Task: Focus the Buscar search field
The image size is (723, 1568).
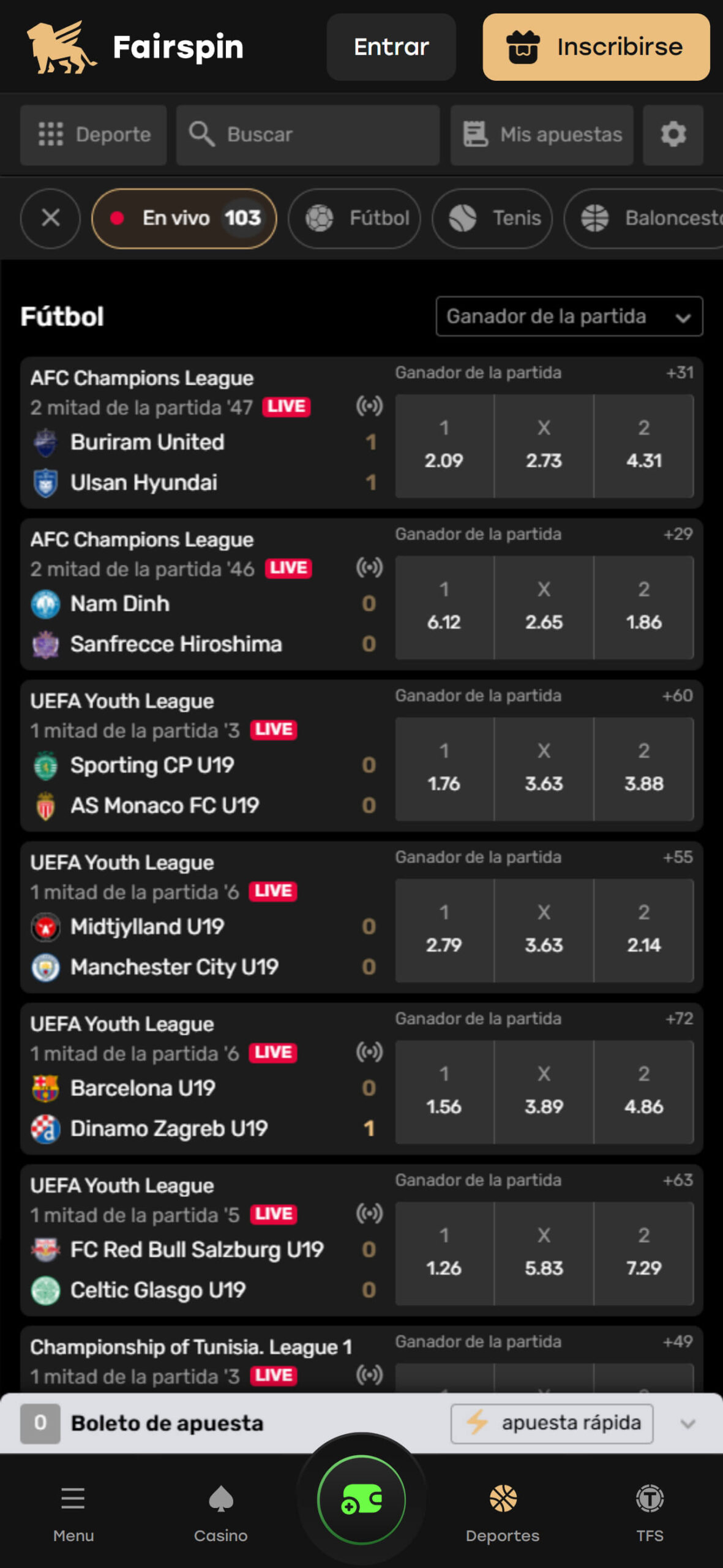Action: point(308,135)
